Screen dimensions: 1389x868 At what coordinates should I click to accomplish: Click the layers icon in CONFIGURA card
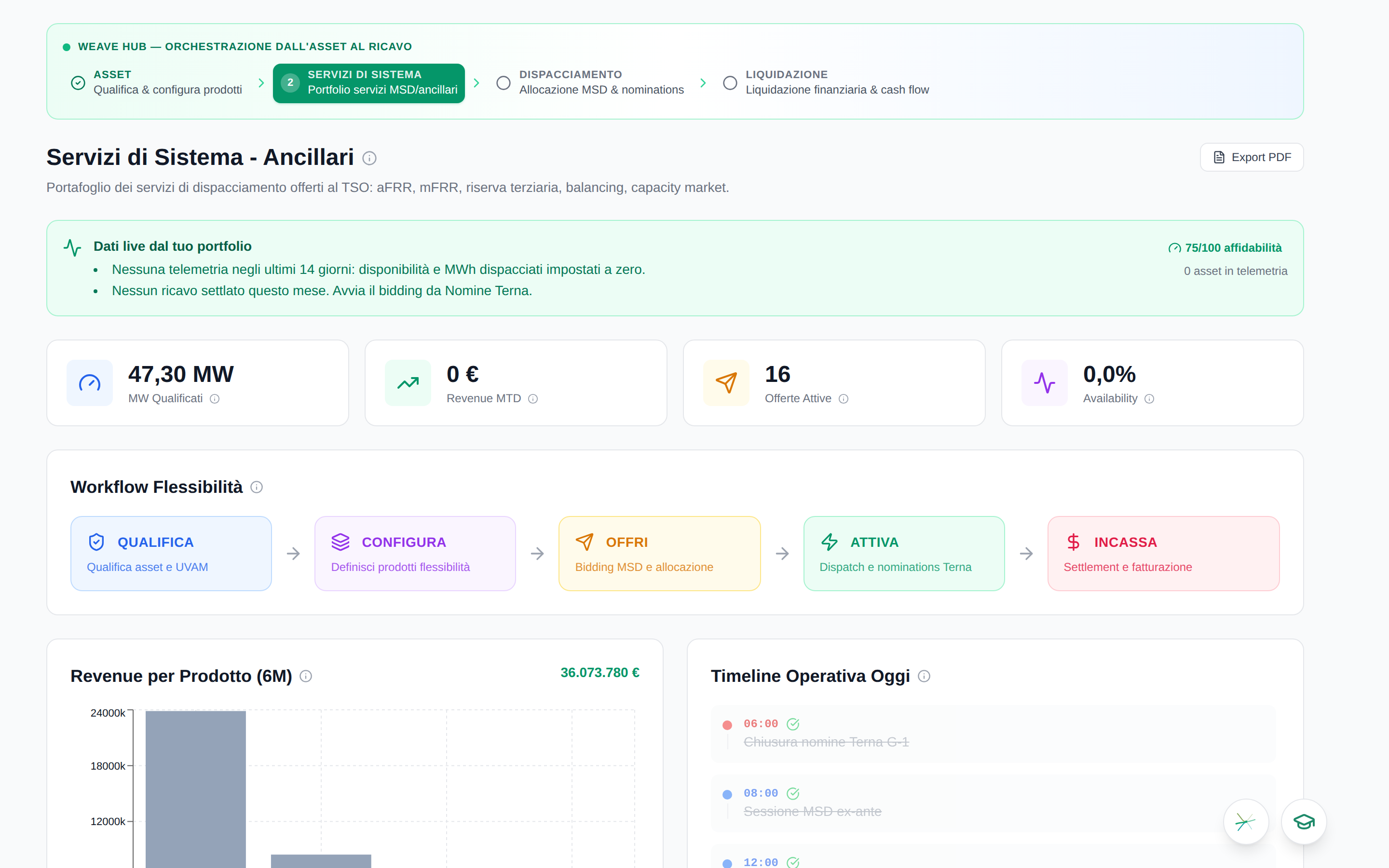[x=340, y=542]
